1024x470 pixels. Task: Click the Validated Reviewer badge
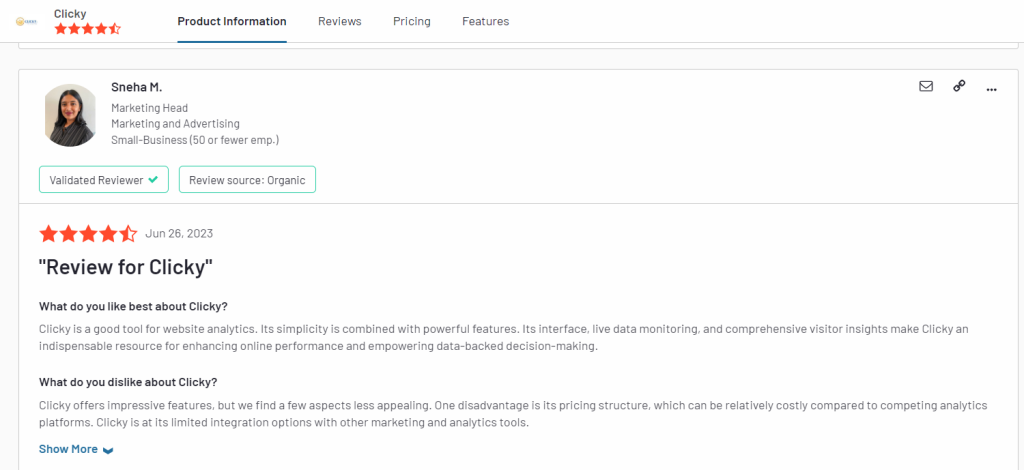click(104, 180)
